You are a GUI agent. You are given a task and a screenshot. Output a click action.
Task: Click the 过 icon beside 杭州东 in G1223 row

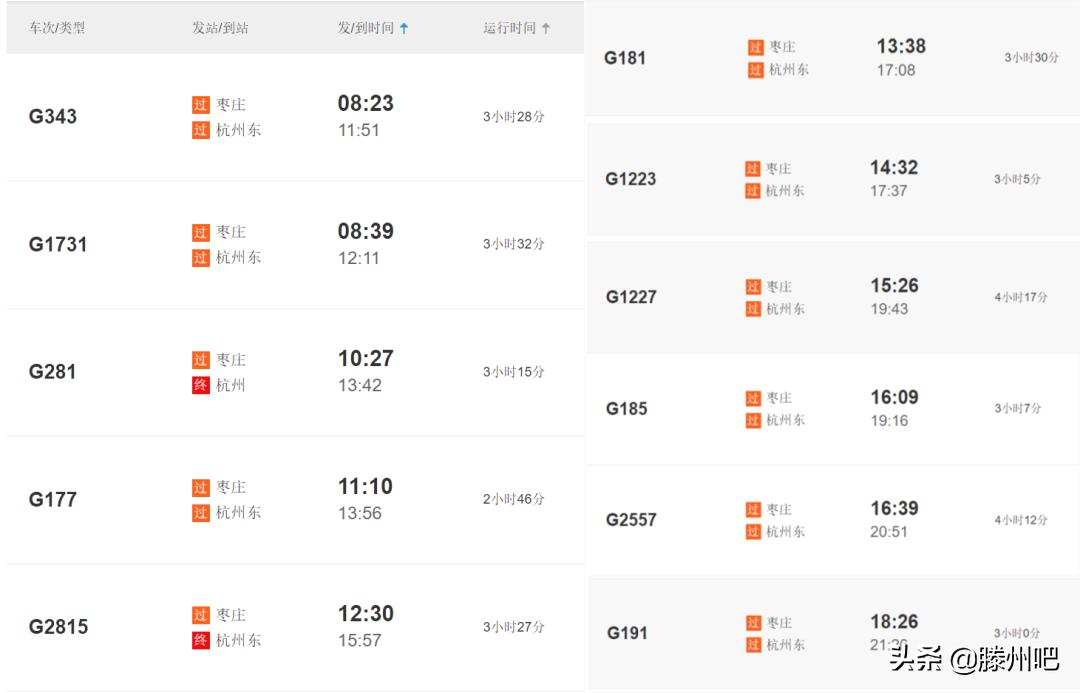[x=752, y=191]
